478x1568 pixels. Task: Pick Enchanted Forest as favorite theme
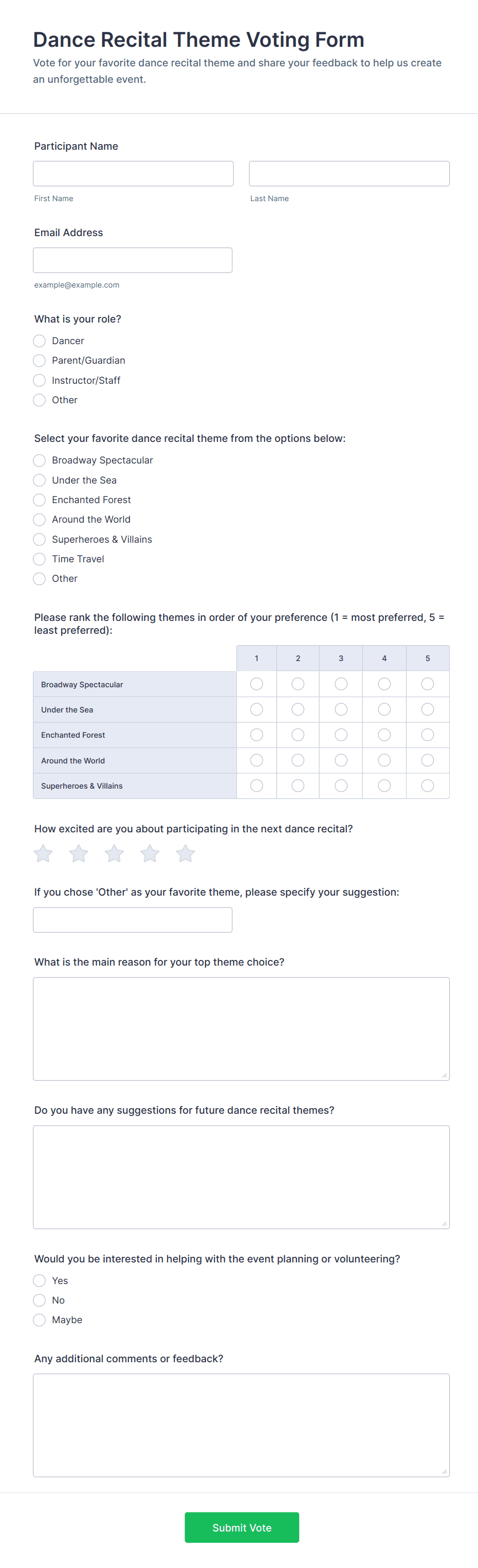tap(40, 500)
